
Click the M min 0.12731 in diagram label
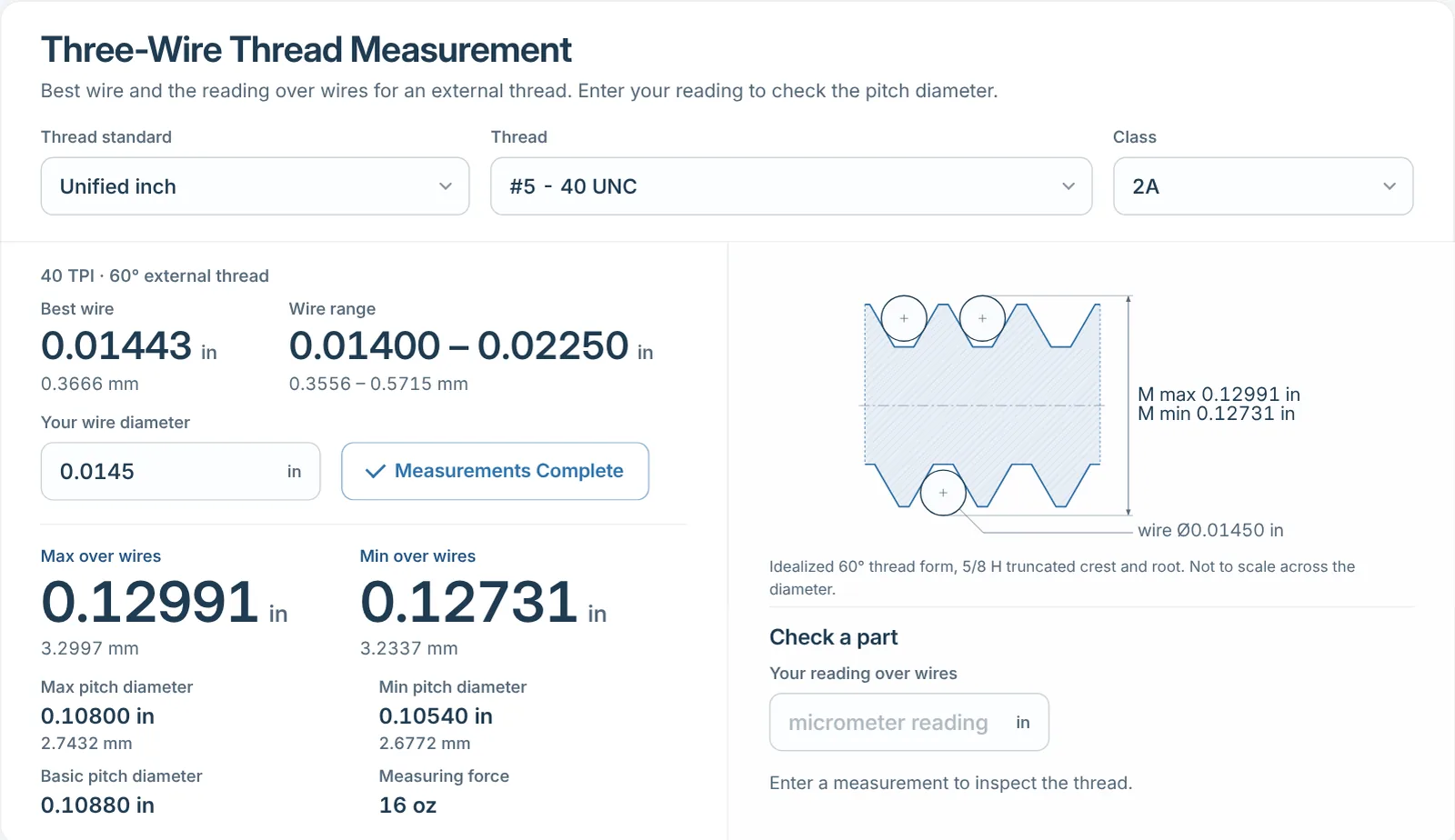pos(1216,414)
